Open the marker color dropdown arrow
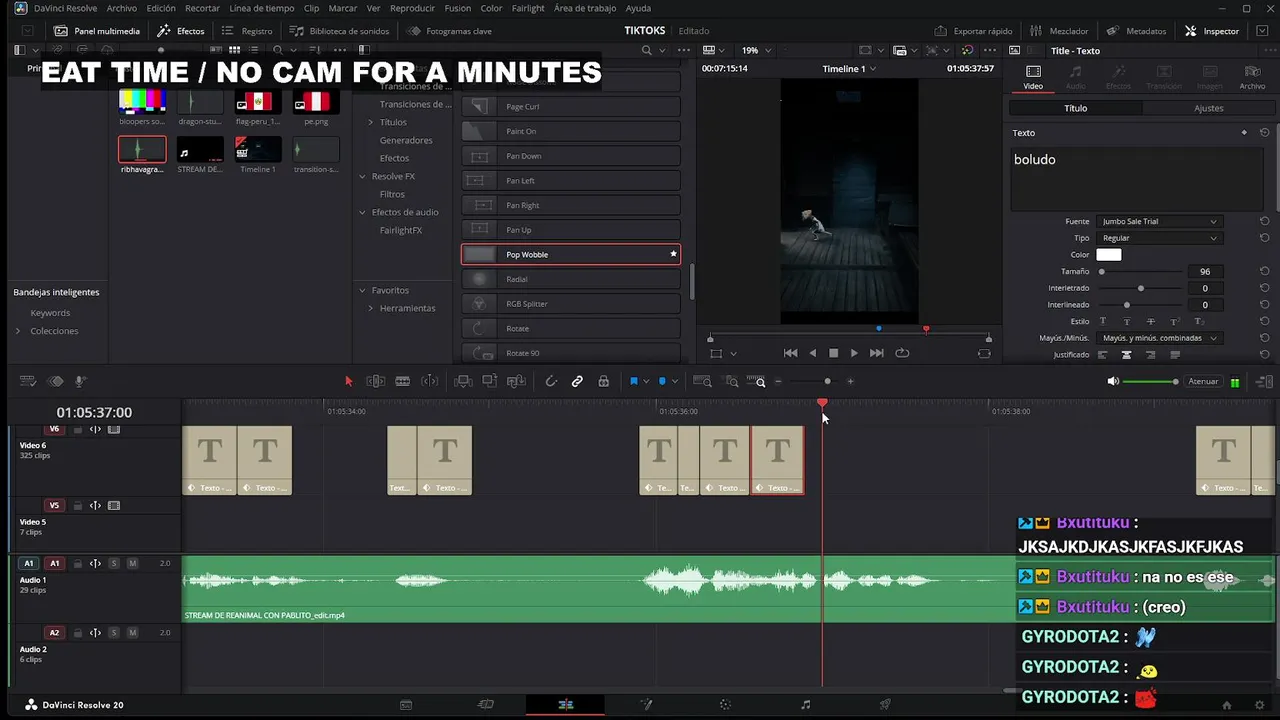Screen dimensions: 1280x720 (675, 381)
